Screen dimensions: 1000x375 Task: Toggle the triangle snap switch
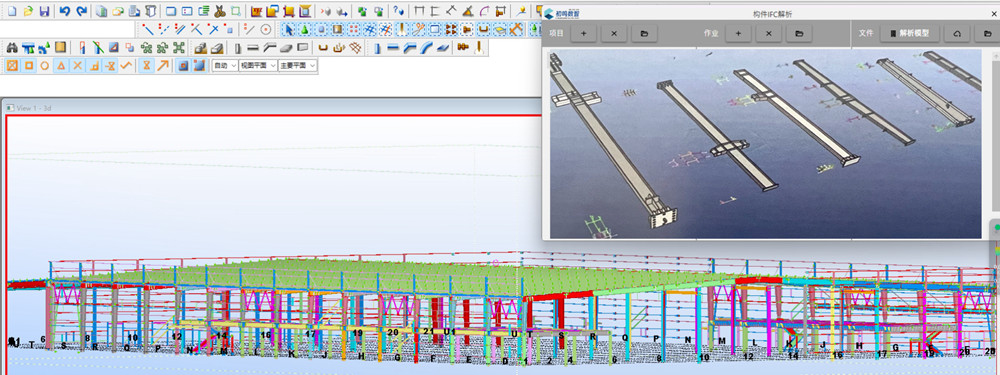point(61,65)
